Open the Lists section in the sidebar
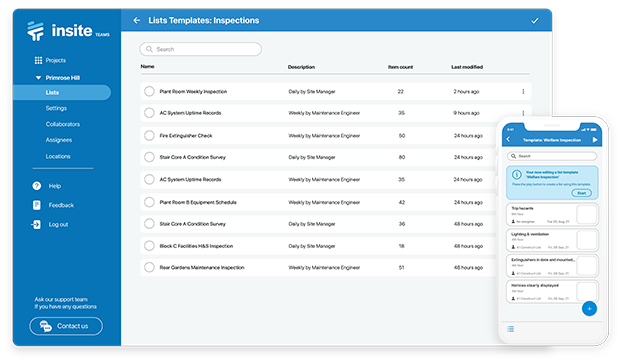 (x=62, y=92)
